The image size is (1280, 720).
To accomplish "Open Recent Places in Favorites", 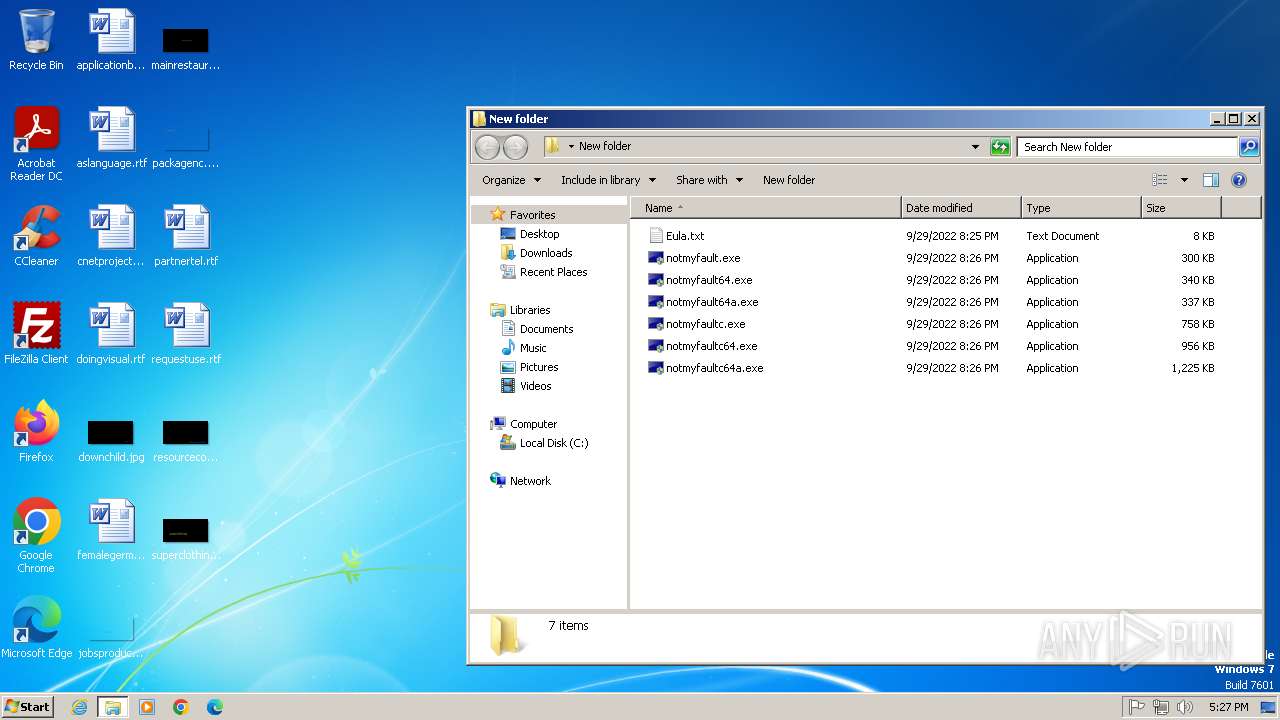I will click(553, 272).
